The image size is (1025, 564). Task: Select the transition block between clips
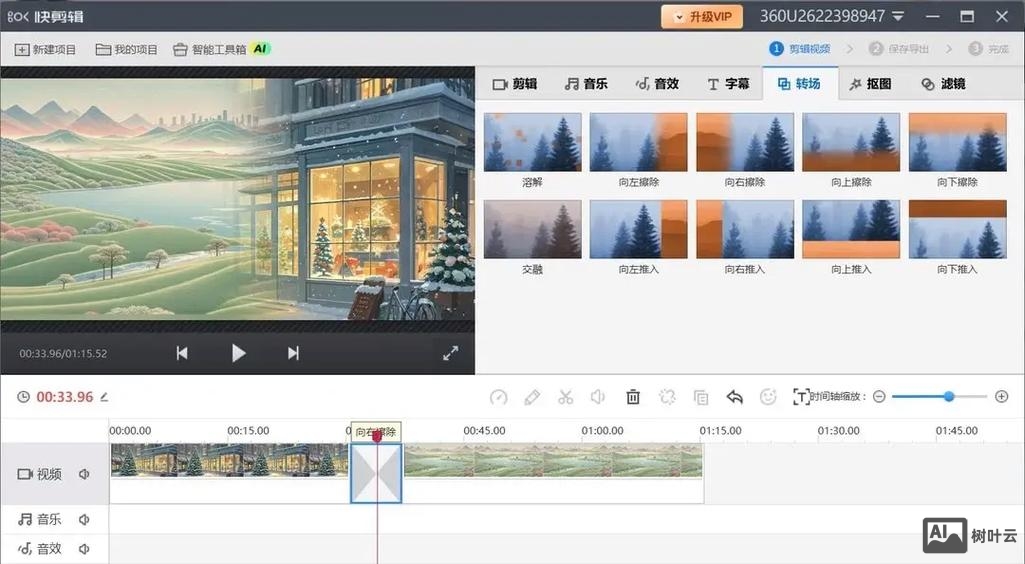coord(377,473)
